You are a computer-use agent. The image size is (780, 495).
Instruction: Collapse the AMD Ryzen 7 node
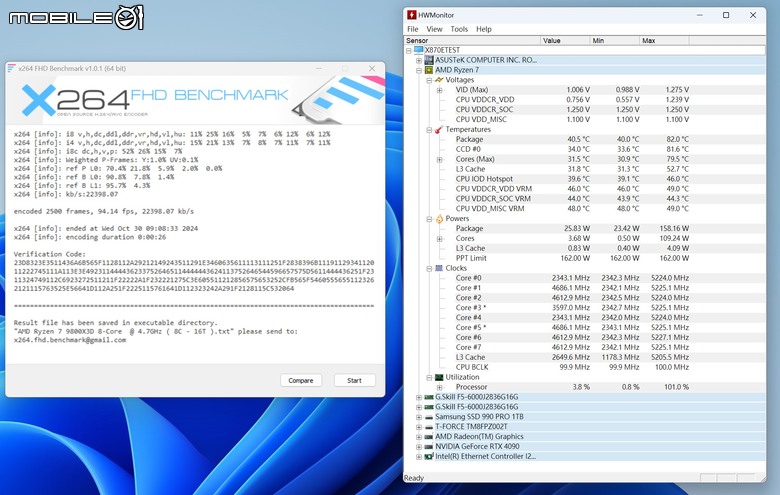point(419,70)
